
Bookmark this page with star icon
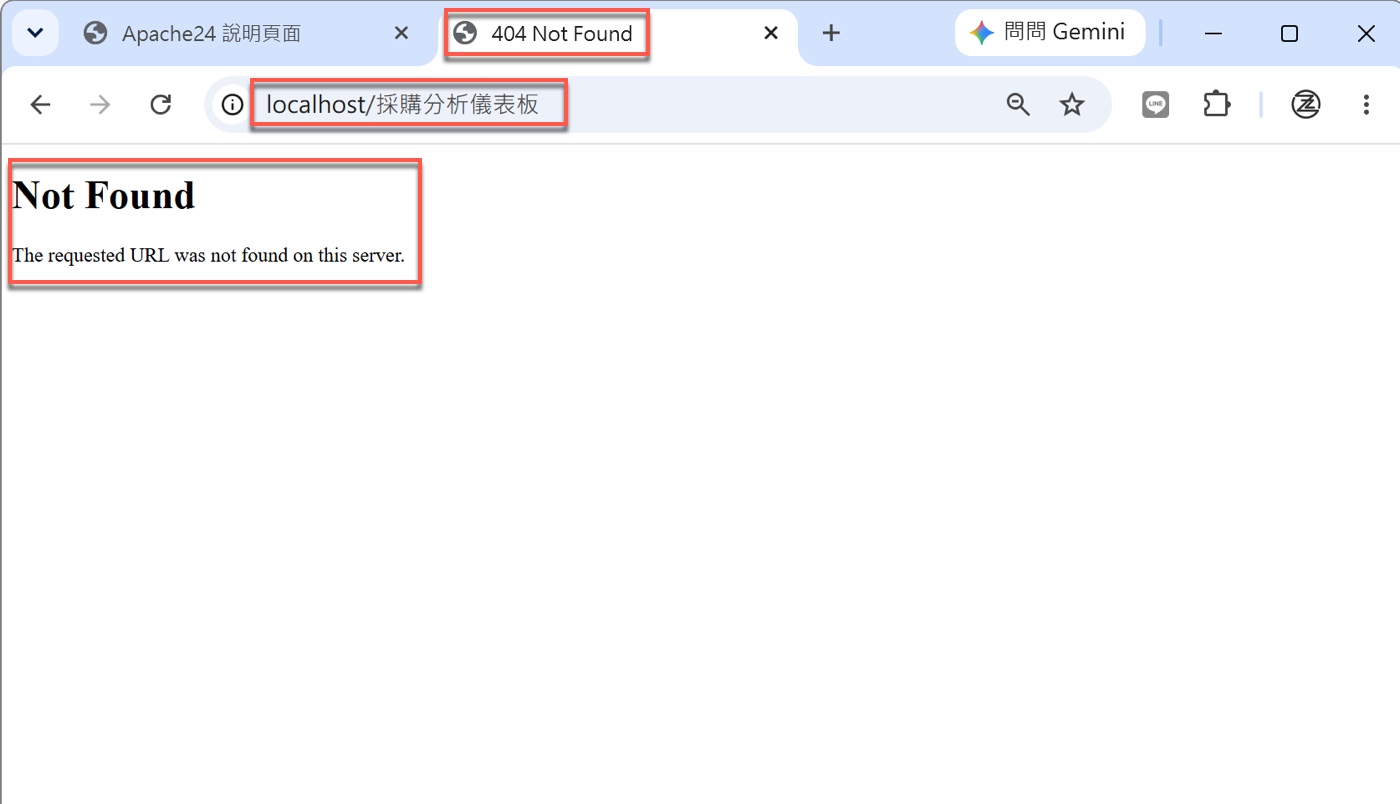point(1072,104)
